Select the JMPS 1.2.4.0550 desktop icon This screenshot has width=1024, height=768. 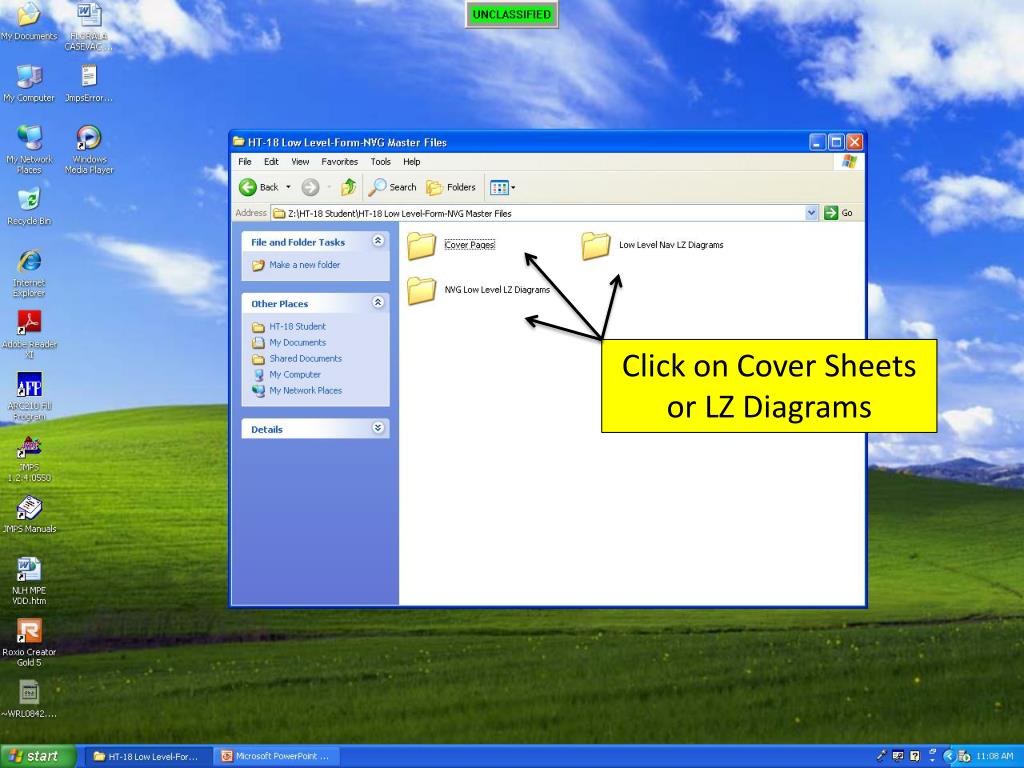pos(29,459)
